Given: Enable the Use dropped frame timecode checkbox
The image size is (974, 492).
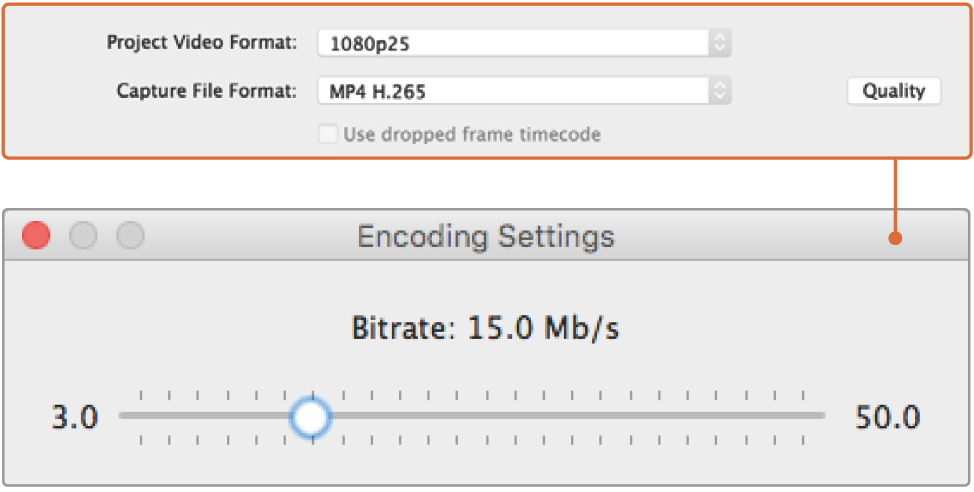Looking at the screenshot, I should pyautogui.click(x=327, y=134).
